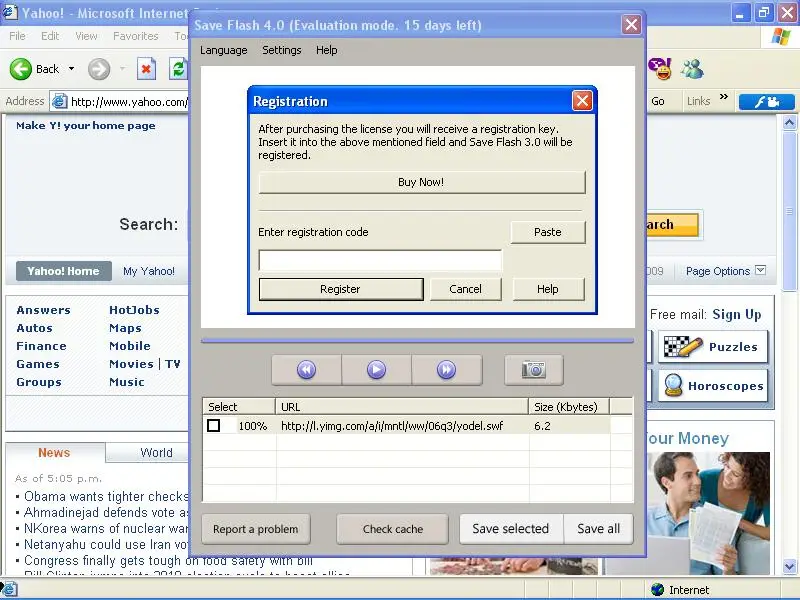Select the Yahoo! Home tab
Screen dimensions: 800x600
[63, 271]
